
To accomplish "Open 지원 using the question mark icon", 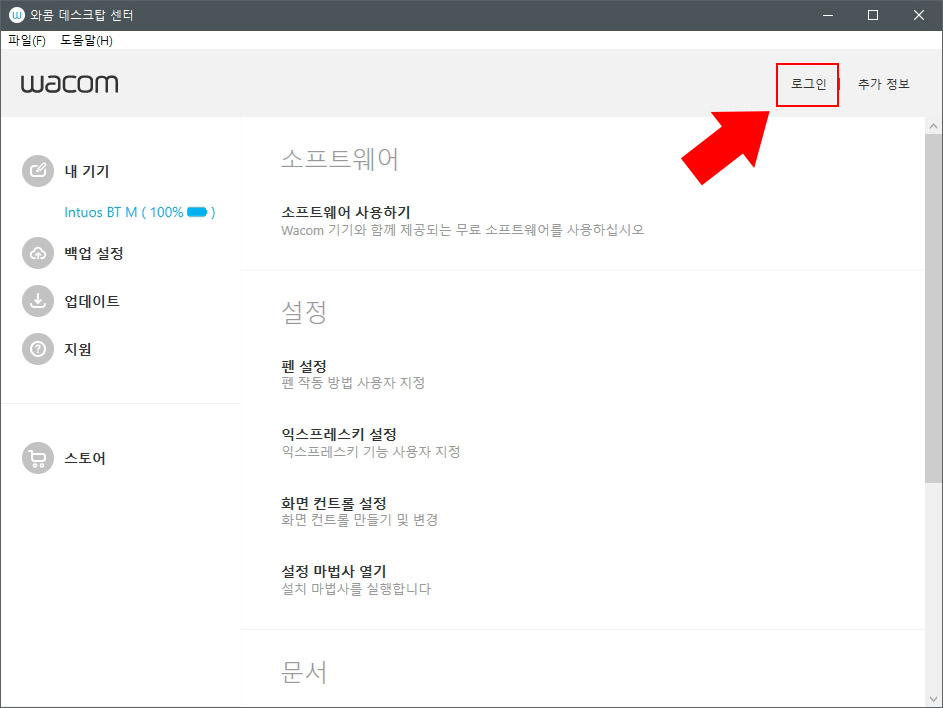I will 37,349.
